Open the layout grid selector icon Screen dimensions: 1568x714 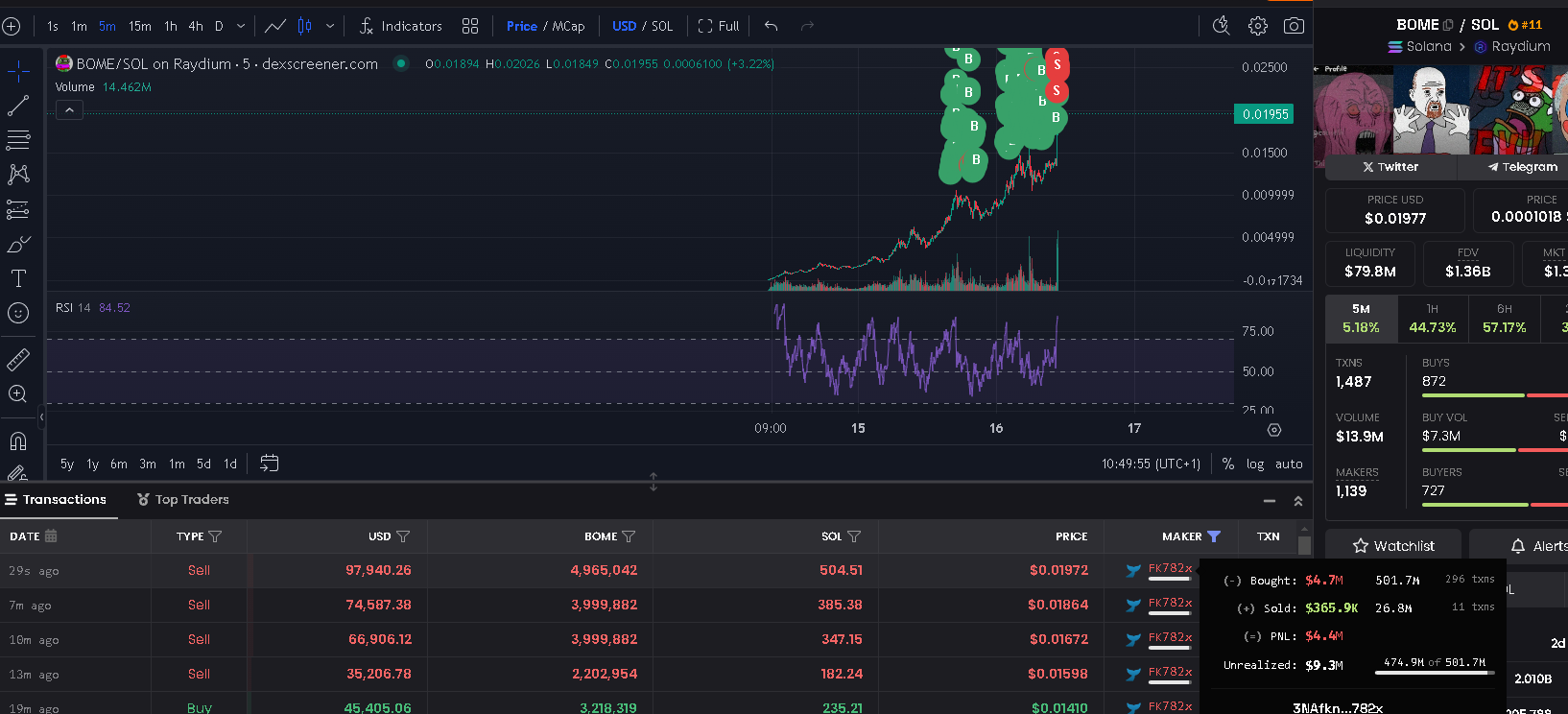(470, 26)
